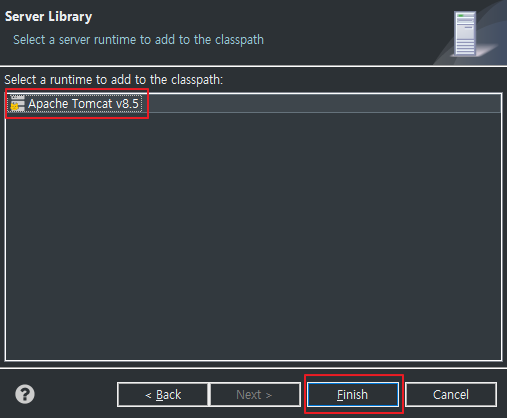Click the Tomcat server icon beside Apache Tomcat

pos(17,104)
